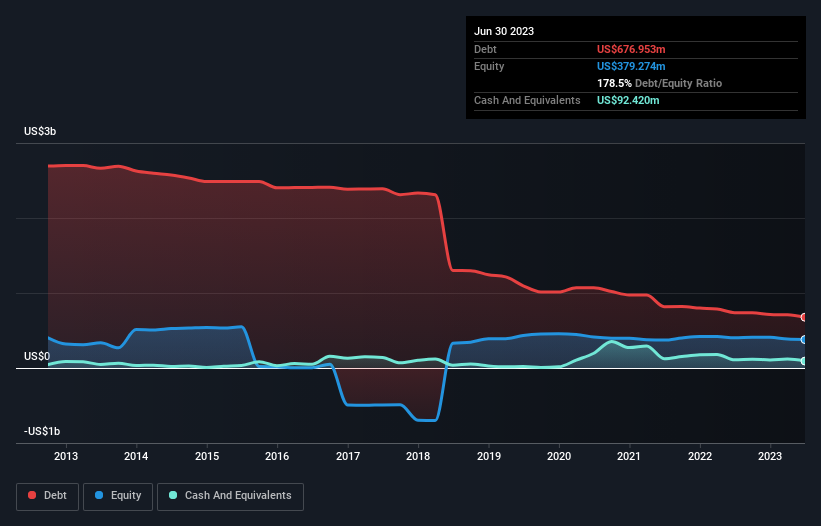Click the Debt row label in tooltip
This screenshot has height=526, width=821.
pyautogui.click(x=485, y=49)
